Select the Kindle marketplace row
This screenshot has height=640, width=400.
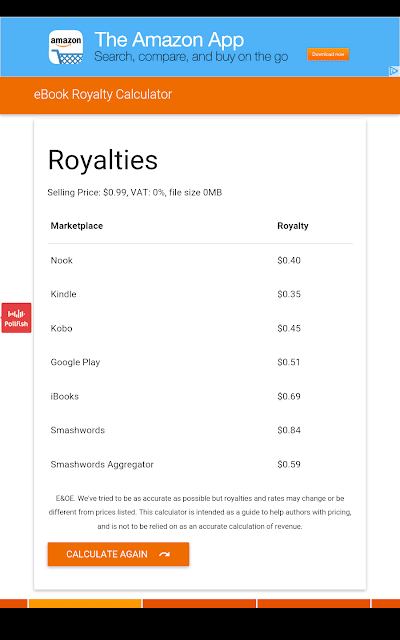point(200,294)
